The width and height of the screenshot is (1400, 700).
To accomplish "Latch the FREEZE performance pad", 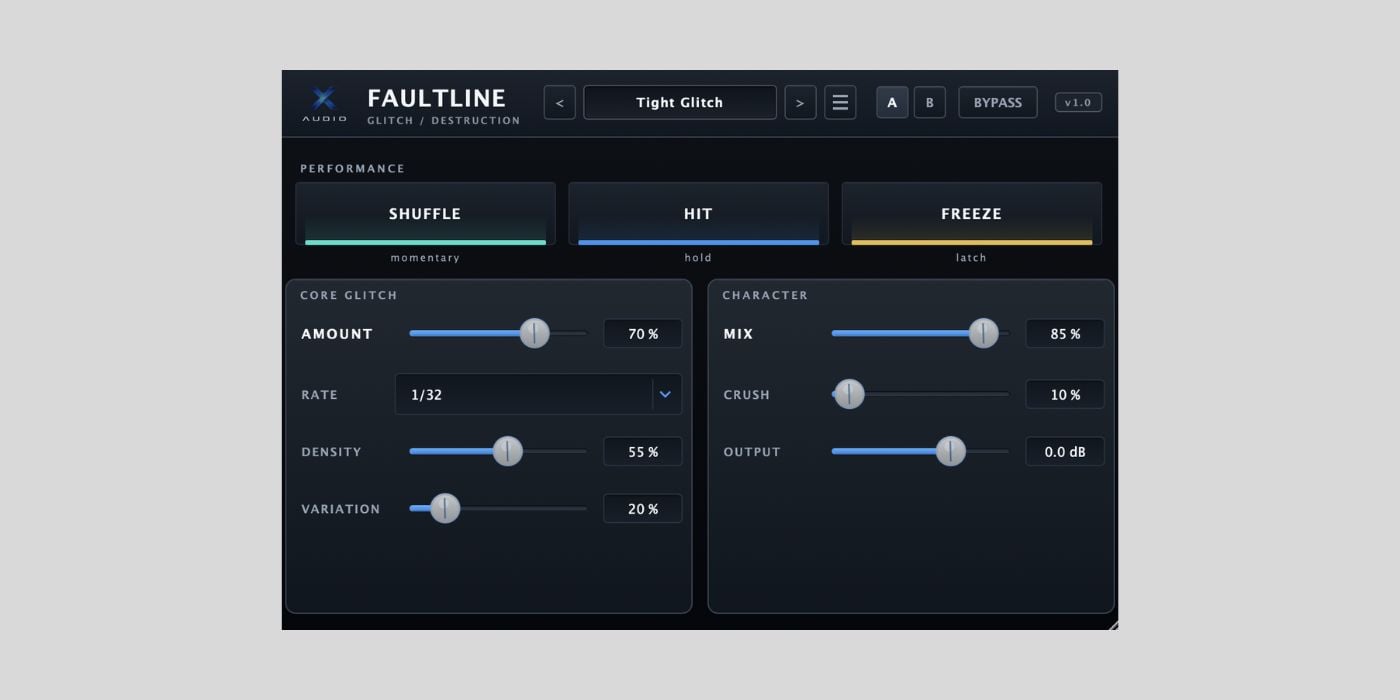I will coord(971,214).
